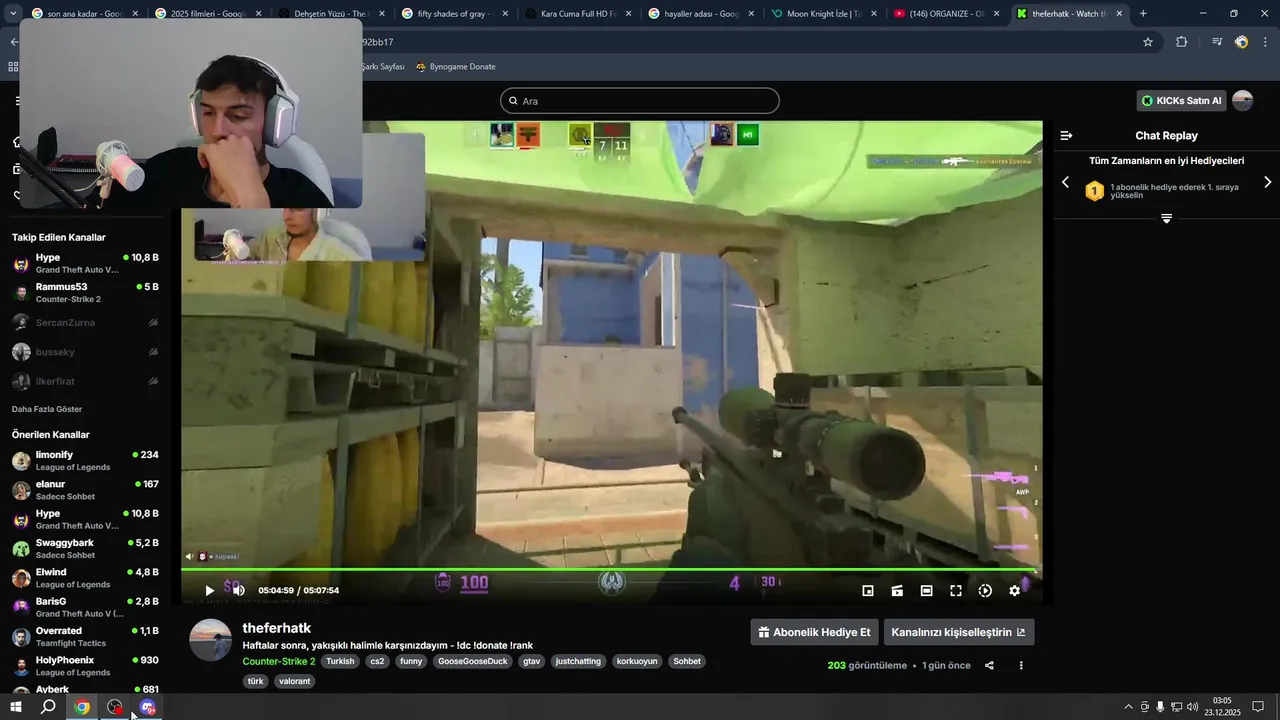Open the theferhatk channel name link

pyautogui.click(x=277, y=628)
